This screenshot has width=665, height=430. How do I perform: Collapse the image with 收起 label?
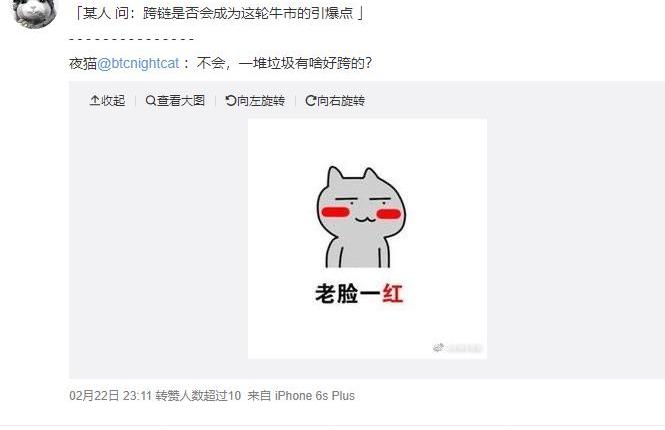point(113,101)
